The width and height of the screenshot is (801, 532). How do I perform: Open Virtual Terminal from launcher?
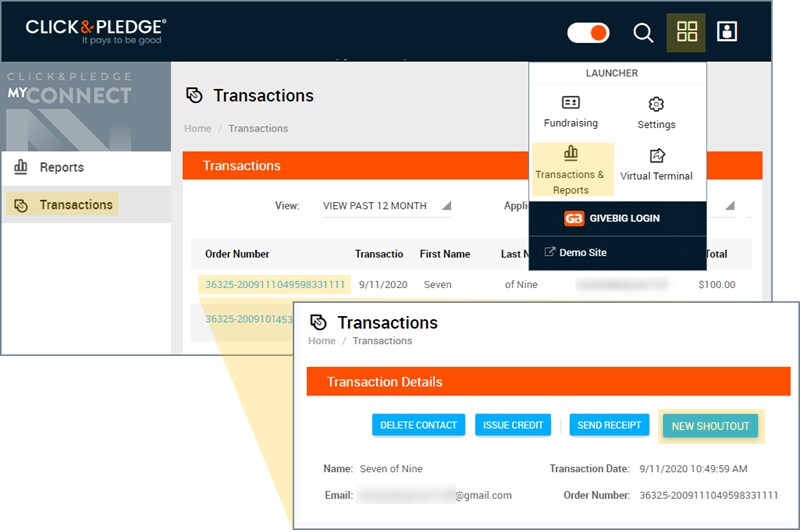click(656, 165)
